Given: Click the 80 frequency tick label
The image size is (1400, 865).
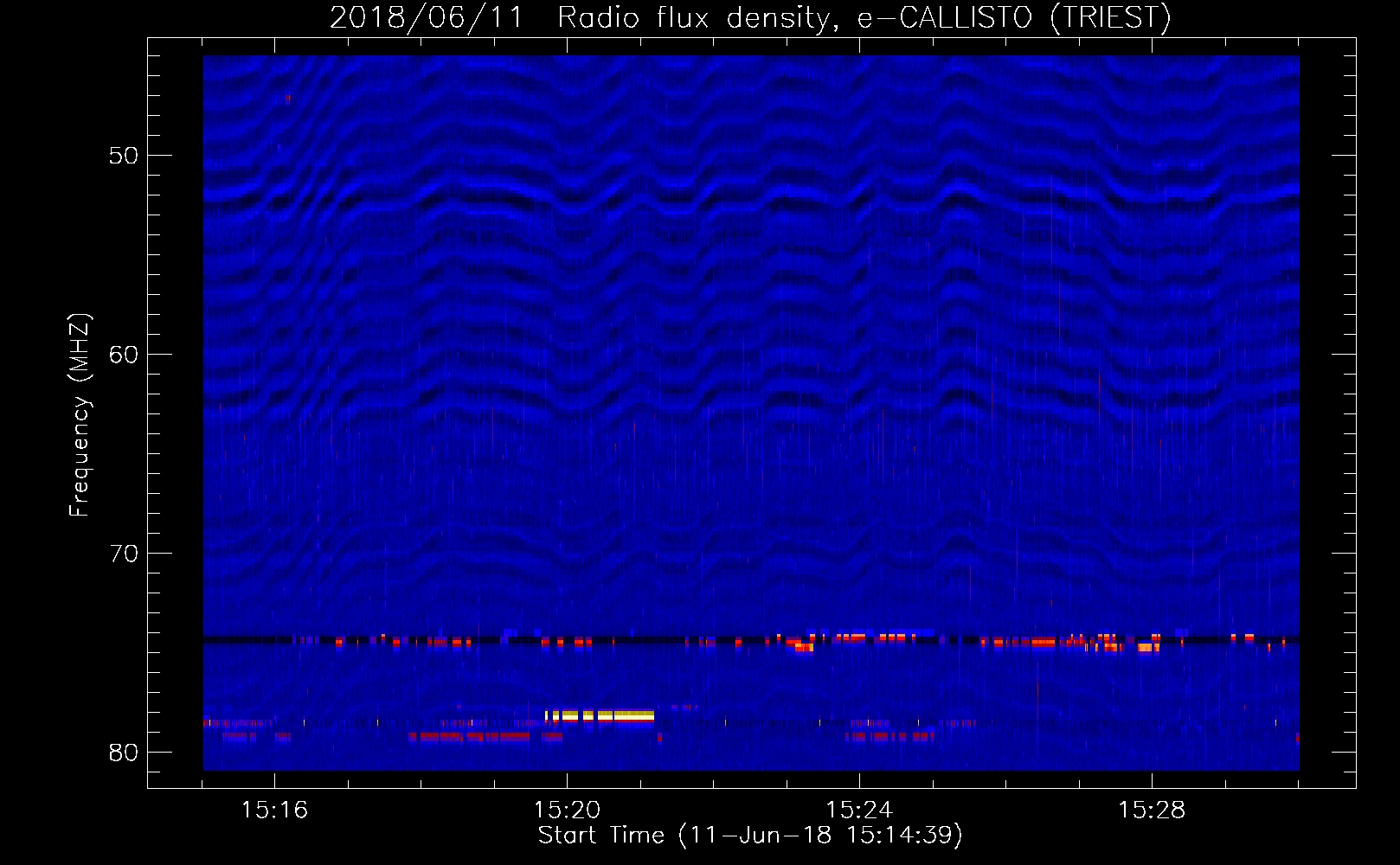Looking at the screenshot, I should coord(124,753).
